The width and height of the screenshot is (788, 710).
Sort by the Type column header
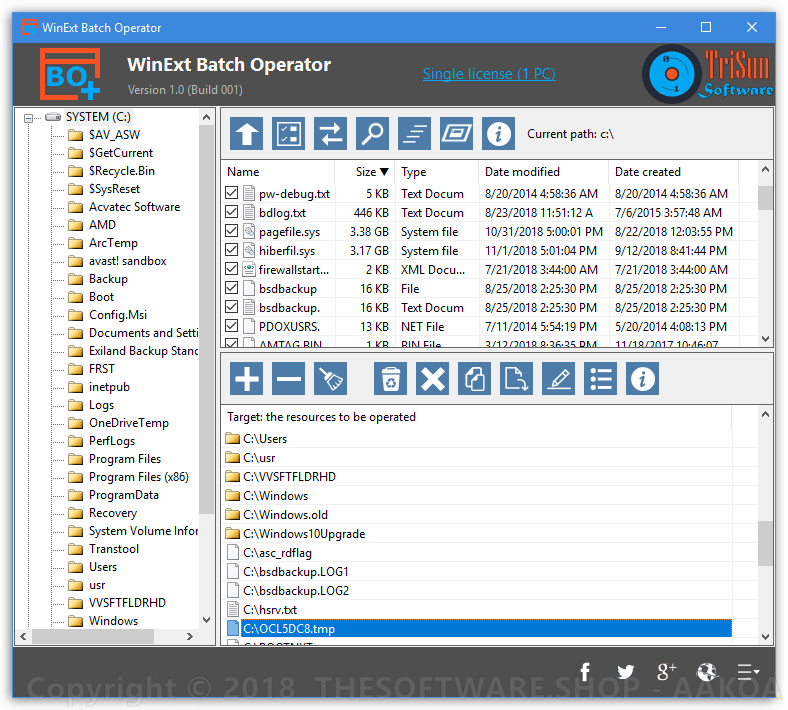tap(437, 172)
